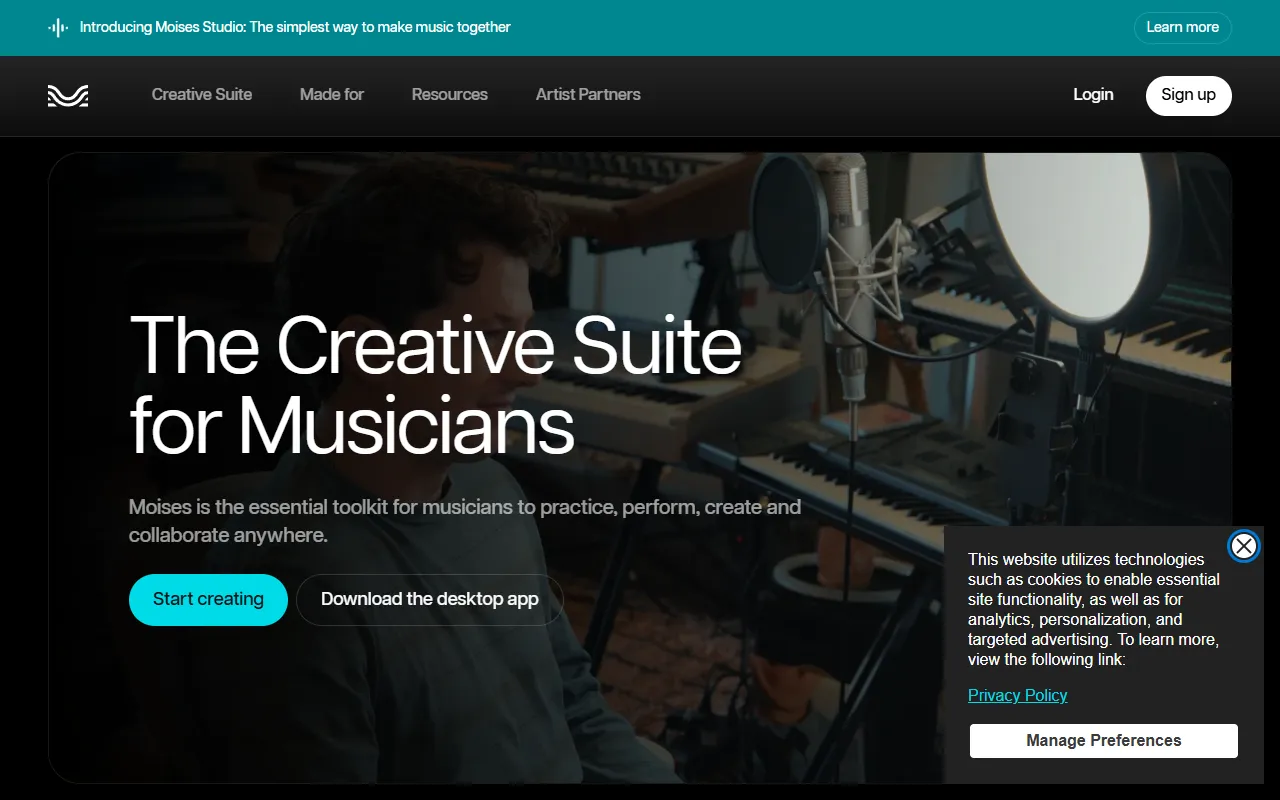This screenshot has width=1280, height=800.
Task: Click the Moises essential toolkit description text
Action: (x=465, y=521)
